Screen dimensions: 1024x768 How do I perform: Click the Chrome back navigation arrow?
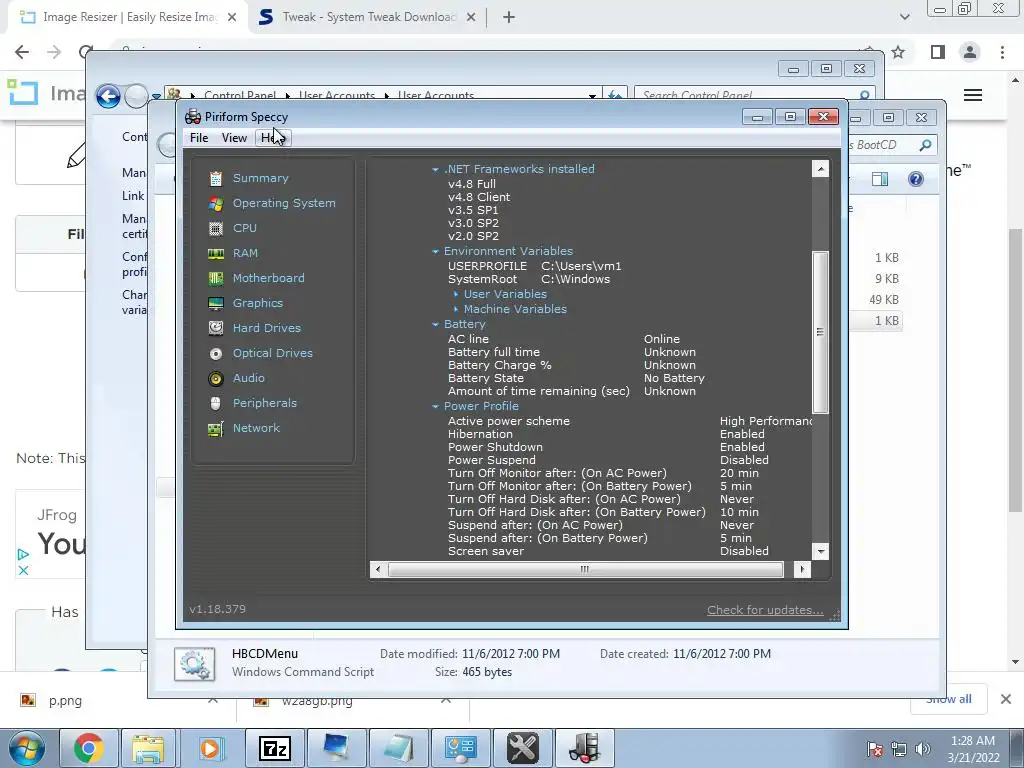22,52
